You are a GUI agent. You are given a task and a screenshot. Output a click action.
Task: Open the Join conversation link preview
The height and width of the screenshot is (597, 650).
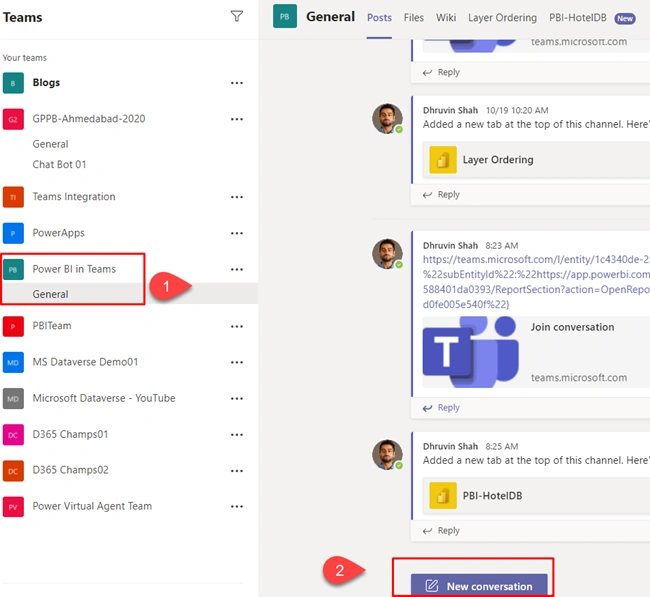tap(536, 352)
